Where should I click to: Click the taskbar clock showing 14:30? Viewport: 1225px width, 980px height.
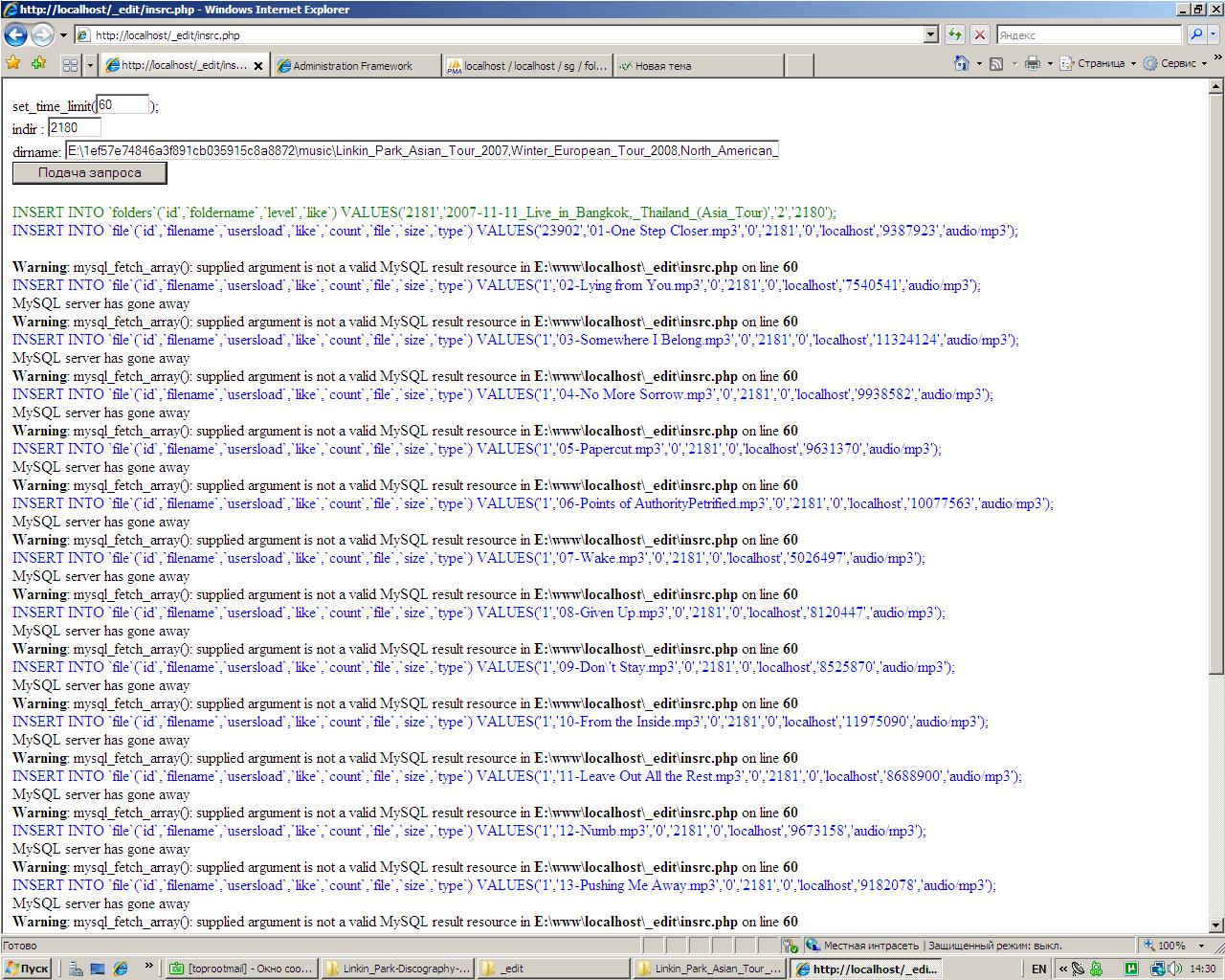coord(1202,969)
